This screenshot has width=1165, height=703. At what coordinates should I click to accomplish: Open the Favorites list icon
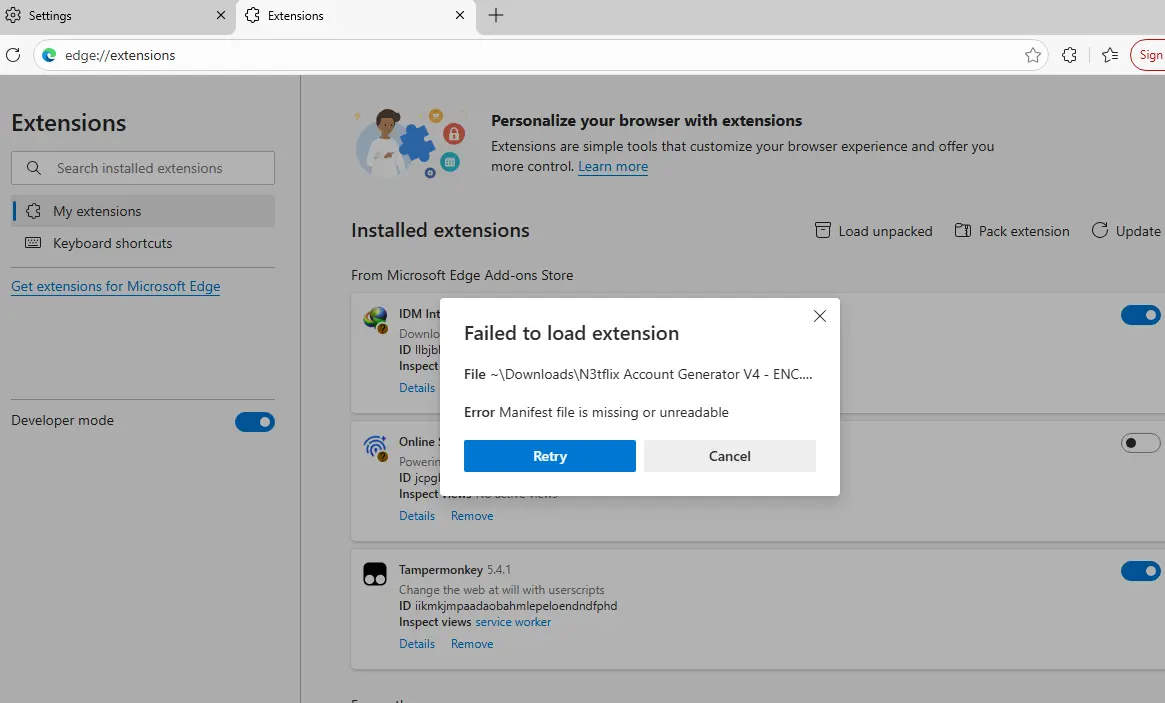[1110, 55]
